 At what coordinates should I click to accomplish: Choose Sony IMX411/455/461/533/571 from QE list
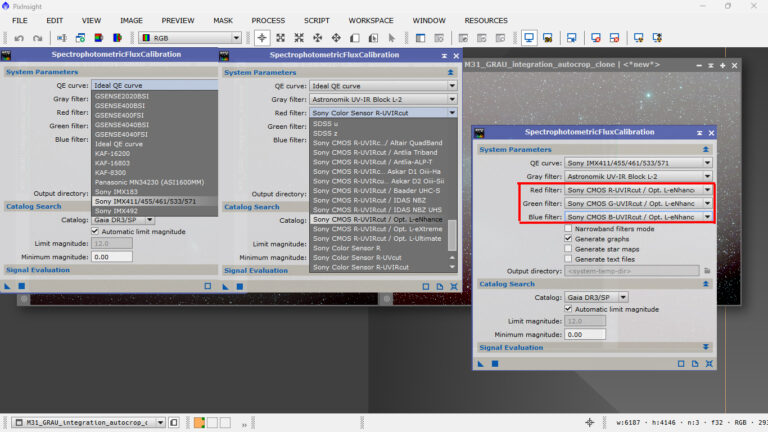[155, 201]
